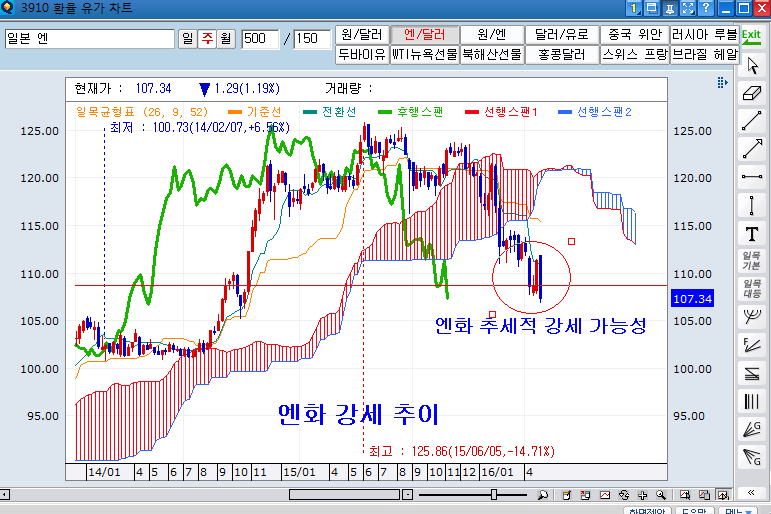Switch chart period to 주 (weekly)
Image resolution: width=771 pixels, height=514 pixels.
(x=207, y=39)
